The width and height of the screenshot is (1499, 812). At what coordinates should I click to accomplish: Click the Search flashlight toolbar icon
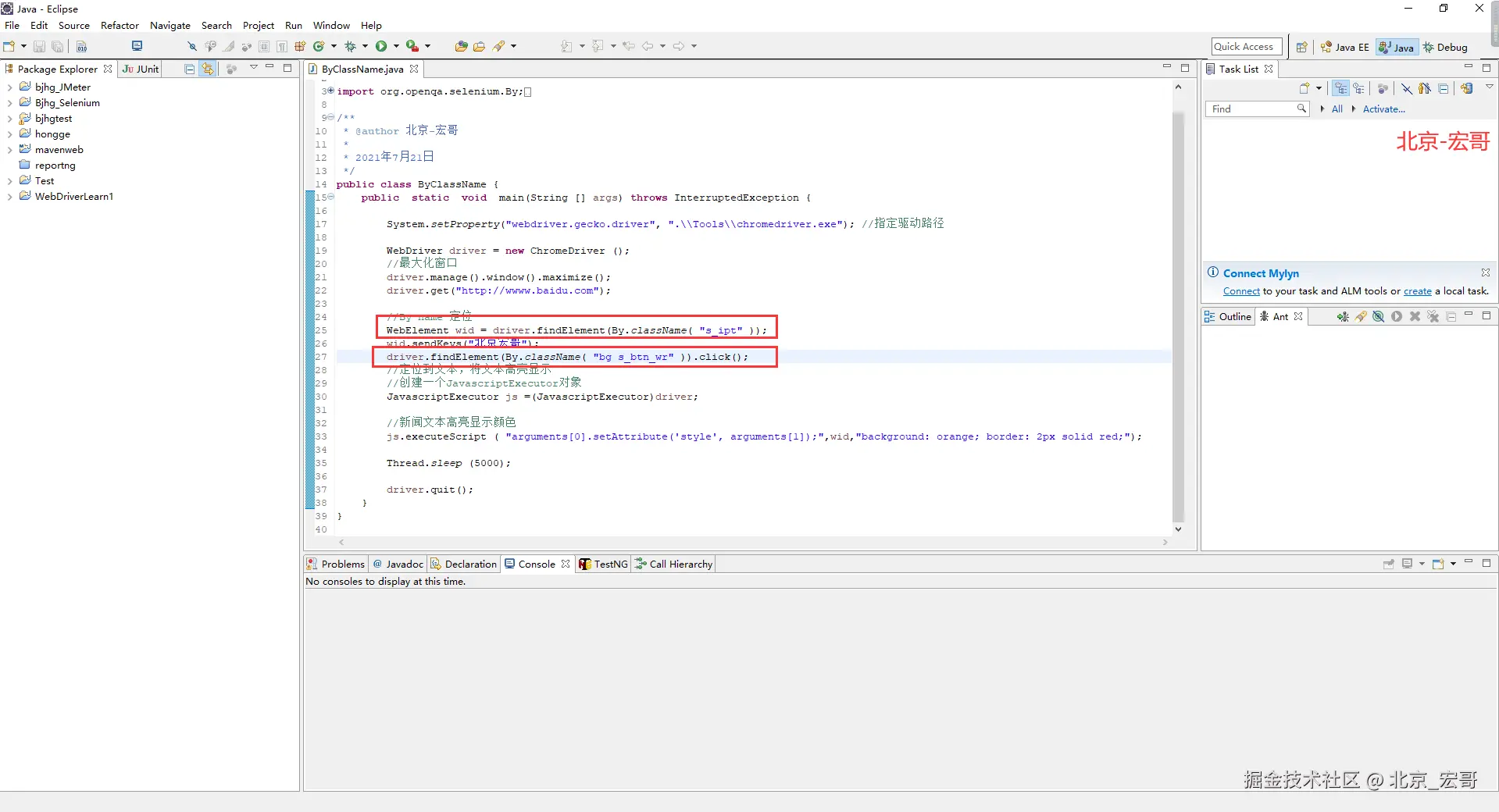(x=498, y=46)
